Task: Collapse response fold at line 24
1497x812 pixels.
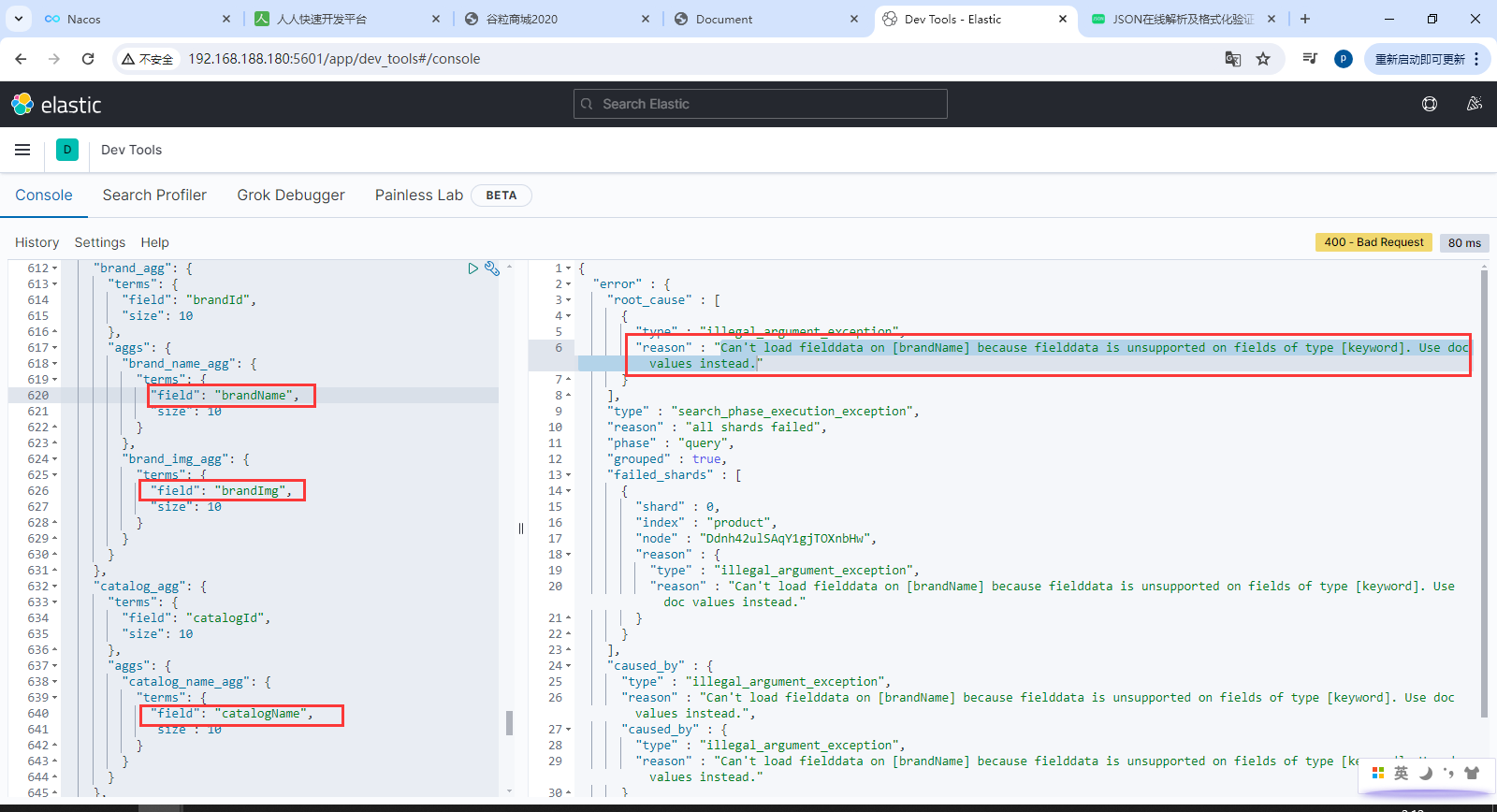Action: coord(568,666)
